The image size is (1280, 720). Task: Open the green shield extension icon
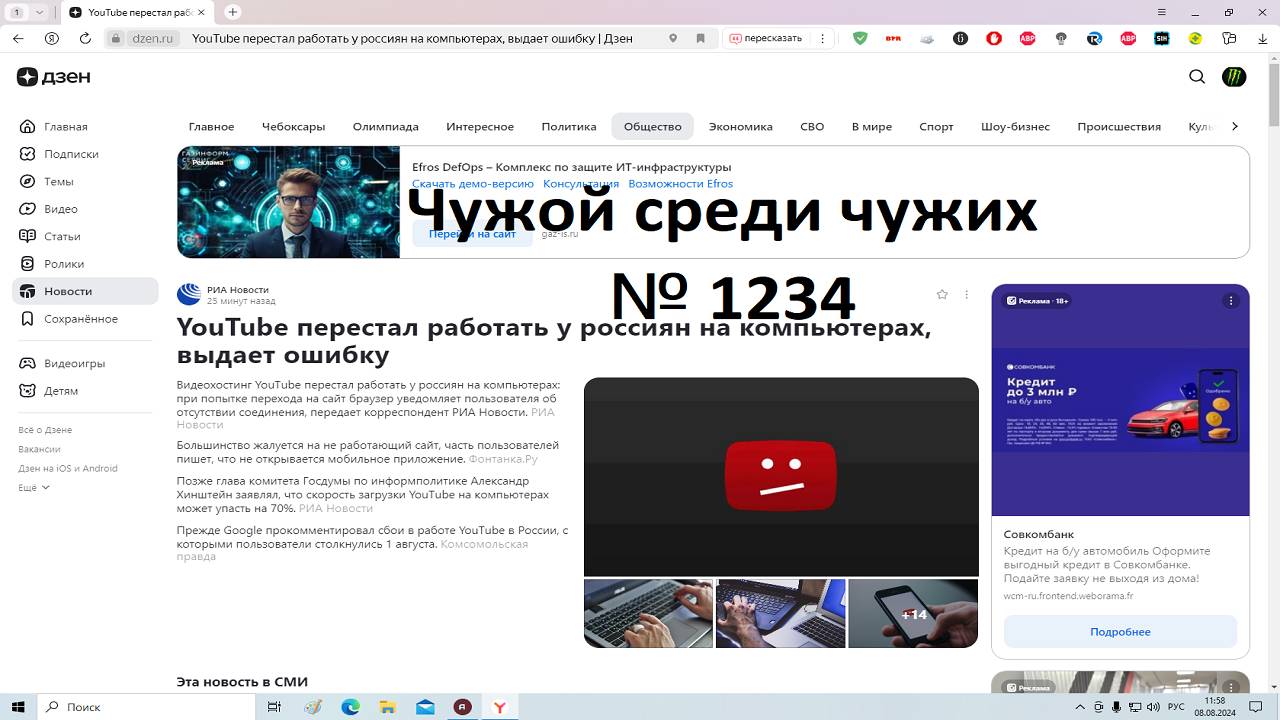[860, 38]
